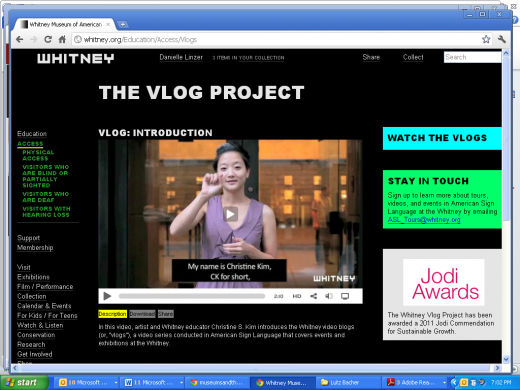Open the Danielle Linzer account link
The image size is (520, 390).
pos(181,57)
